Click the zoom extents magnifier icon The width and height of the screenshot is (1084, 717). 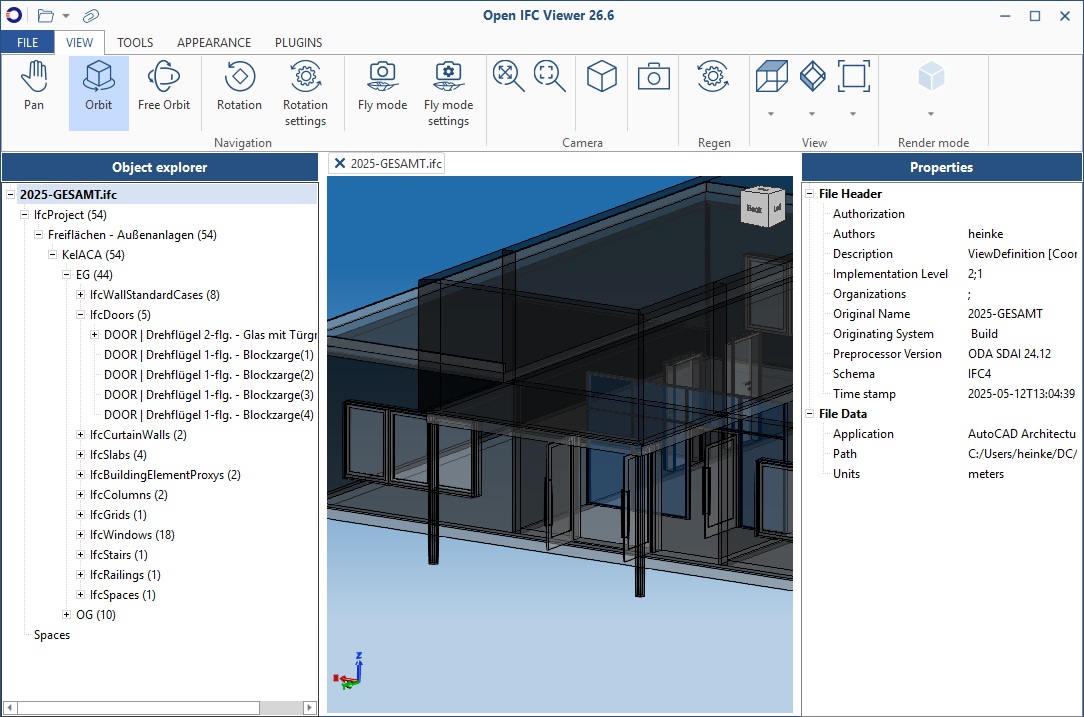click(x=508, y=76)
